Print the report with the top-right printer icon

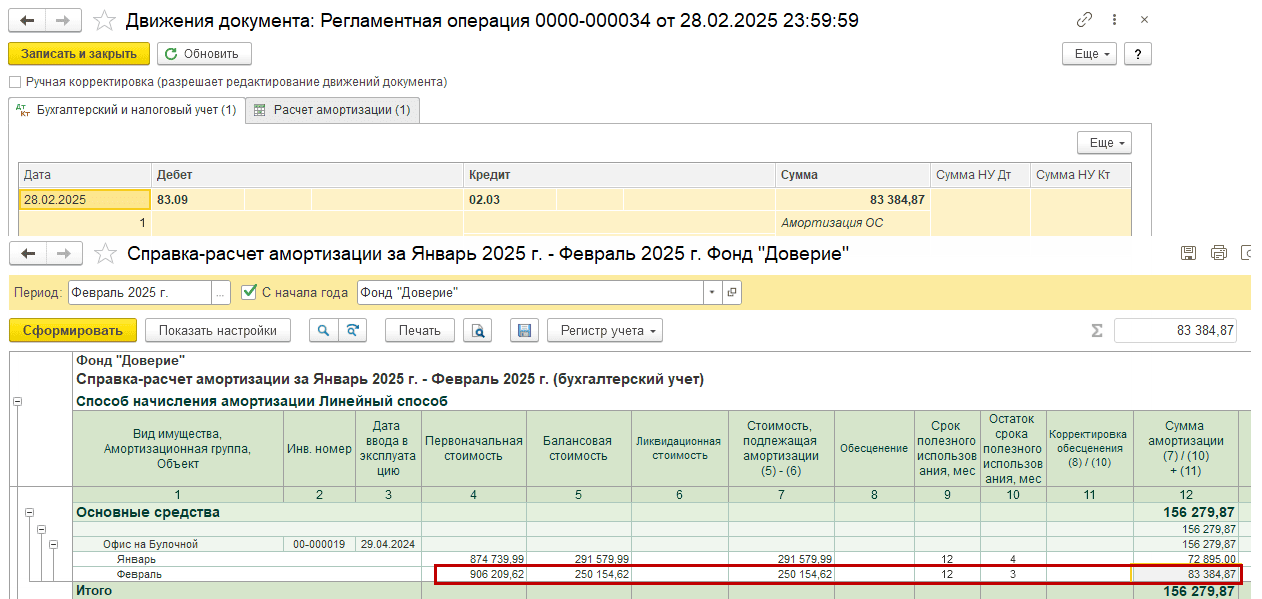click(x=1218, y=253)
